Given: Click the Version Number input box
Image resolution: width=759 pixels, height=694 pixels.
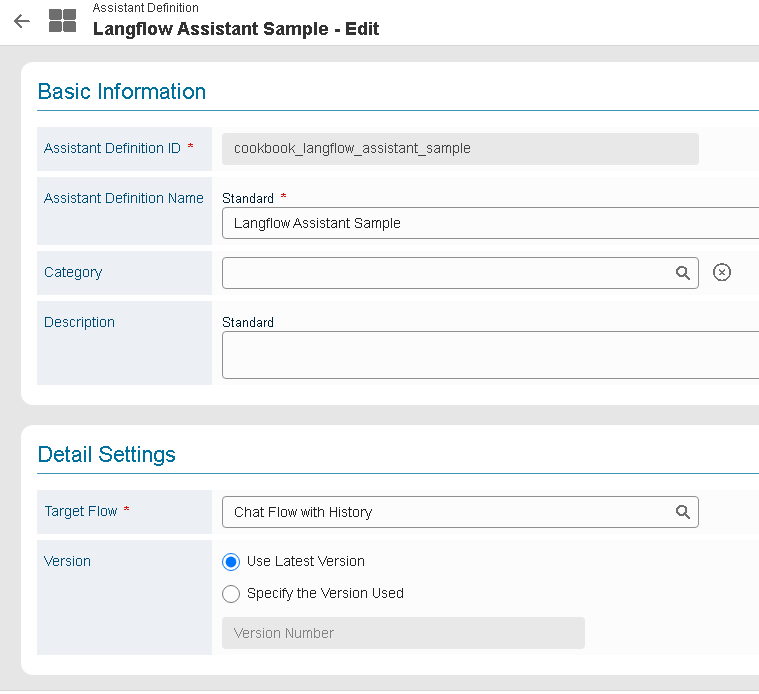Looking at the screenshot, I should coord(403,633).
